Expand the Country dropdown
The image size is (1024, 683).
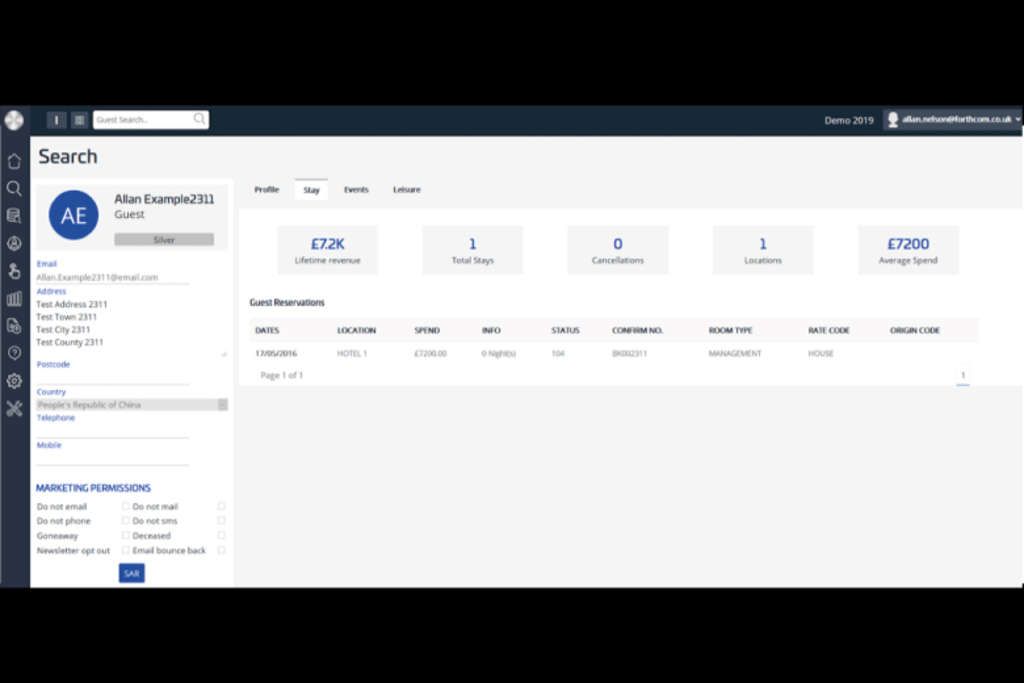pos(222,405)
